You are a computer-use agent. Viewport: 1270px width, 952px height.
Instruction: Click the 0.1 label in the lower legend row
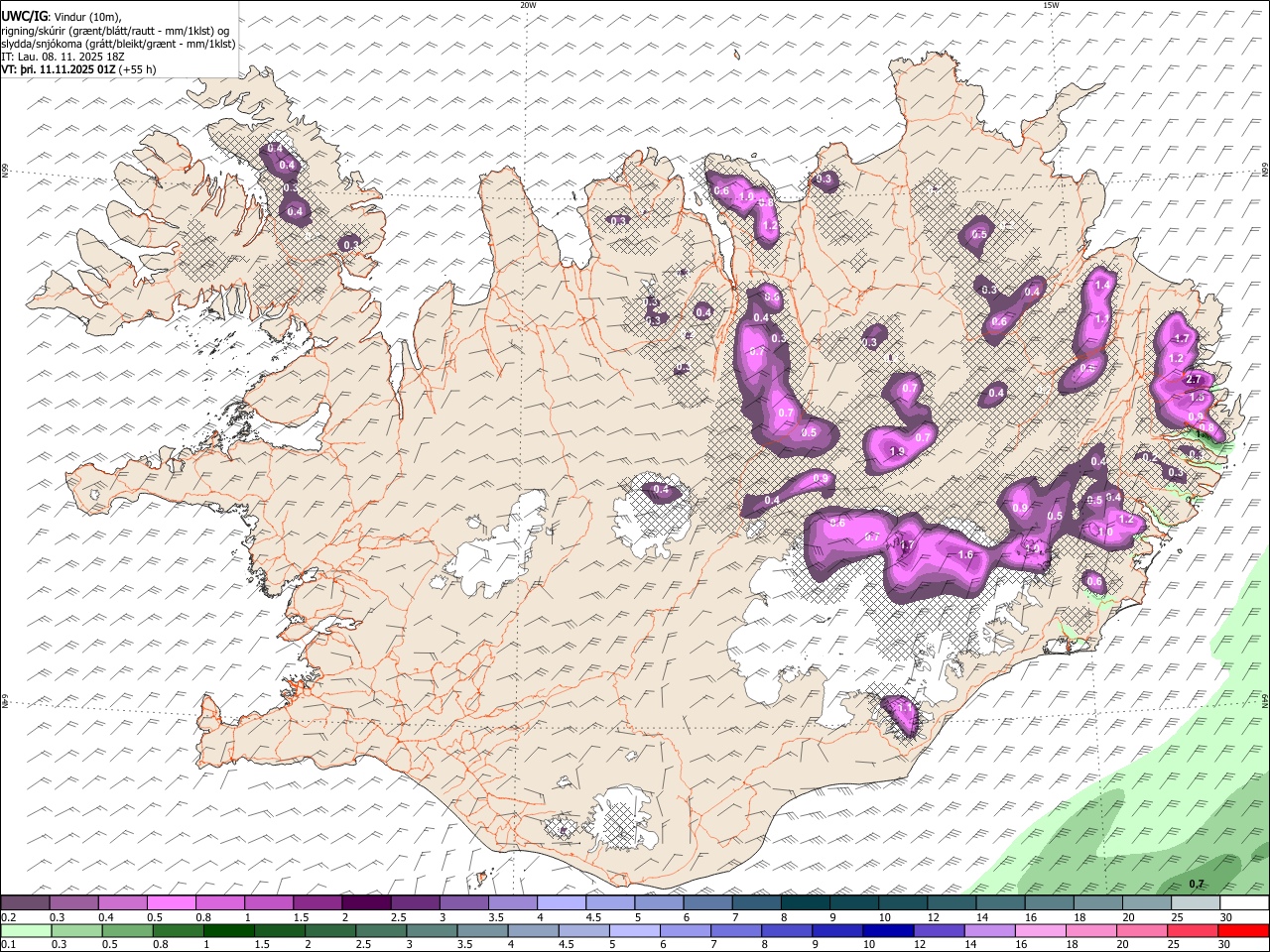tap(9, 944)
